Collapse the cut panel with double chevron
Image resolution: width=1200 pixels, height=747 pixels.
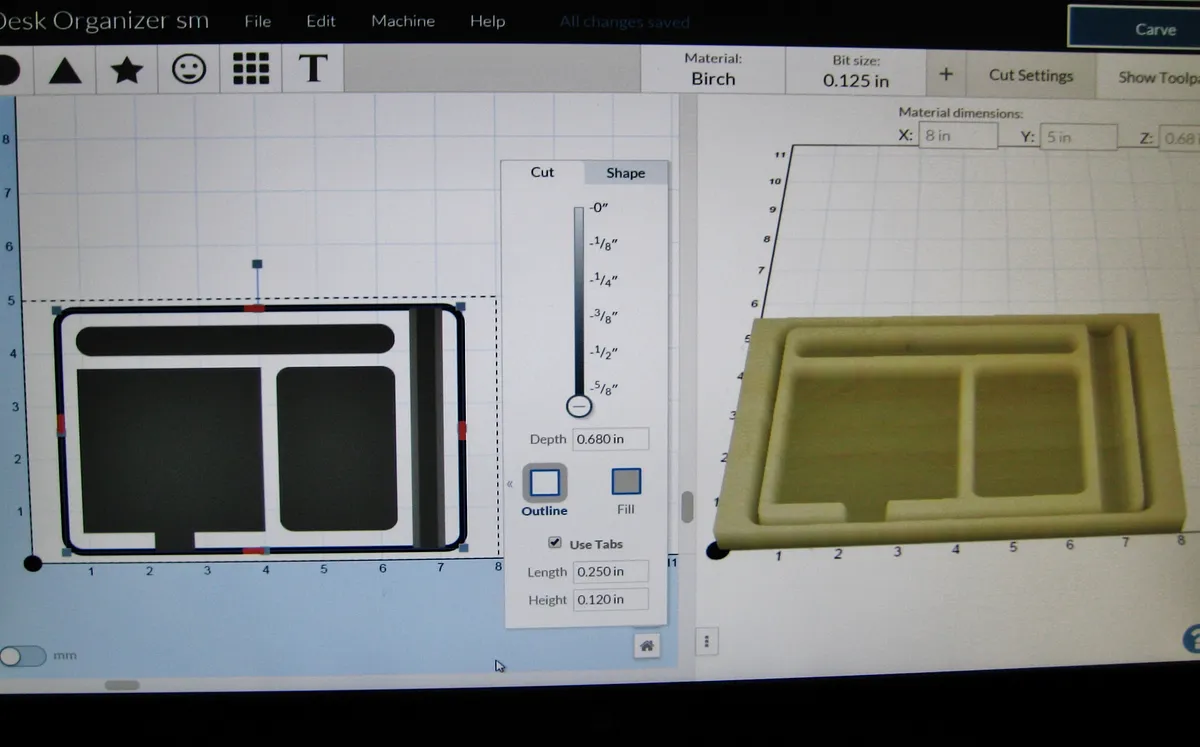pos(510,484)
